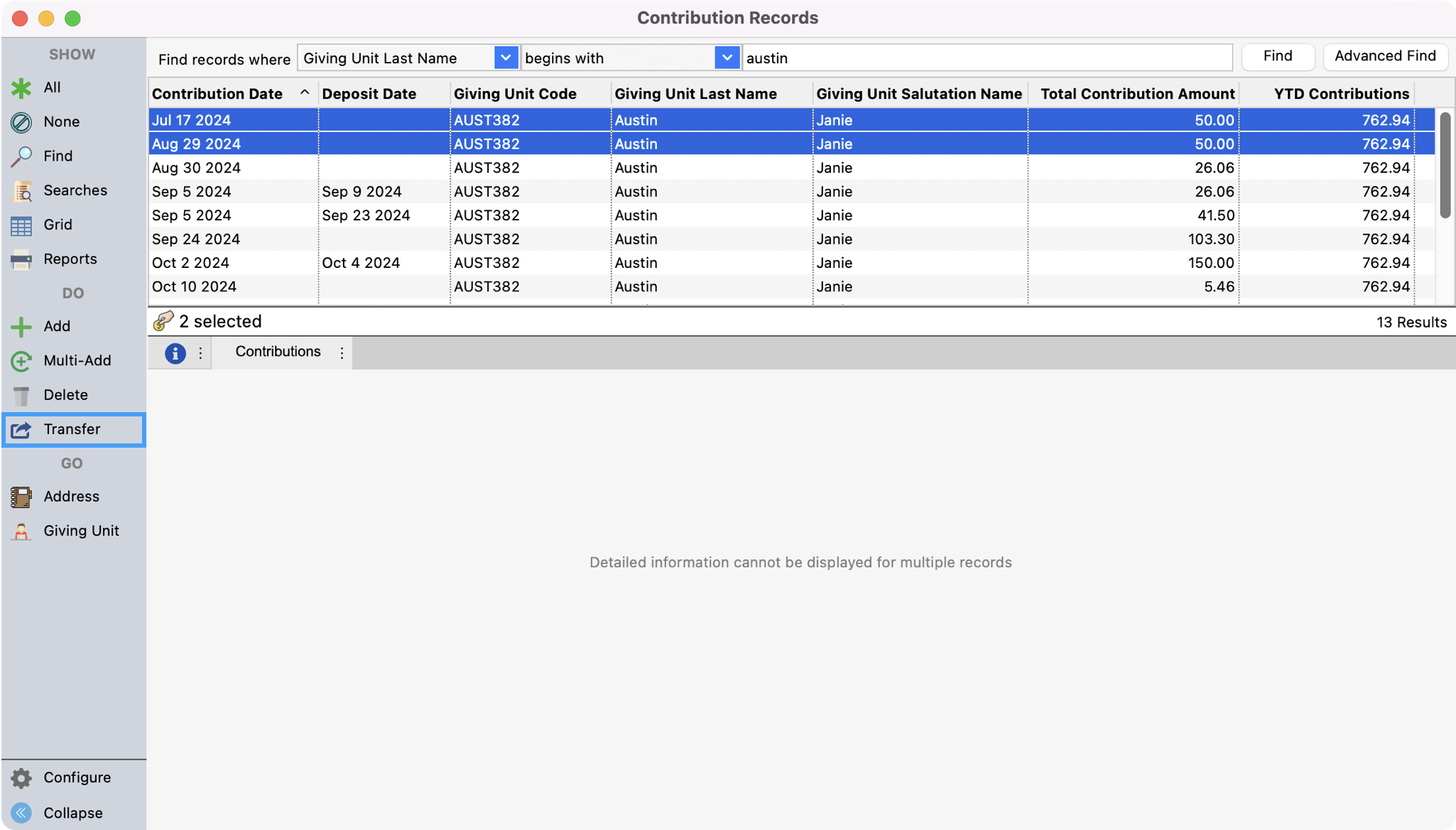Image resolution: width=1456 pixels, height=830 pixels.
Task: Click the records list vertical scrollbar
Action: click(1445, 165)
